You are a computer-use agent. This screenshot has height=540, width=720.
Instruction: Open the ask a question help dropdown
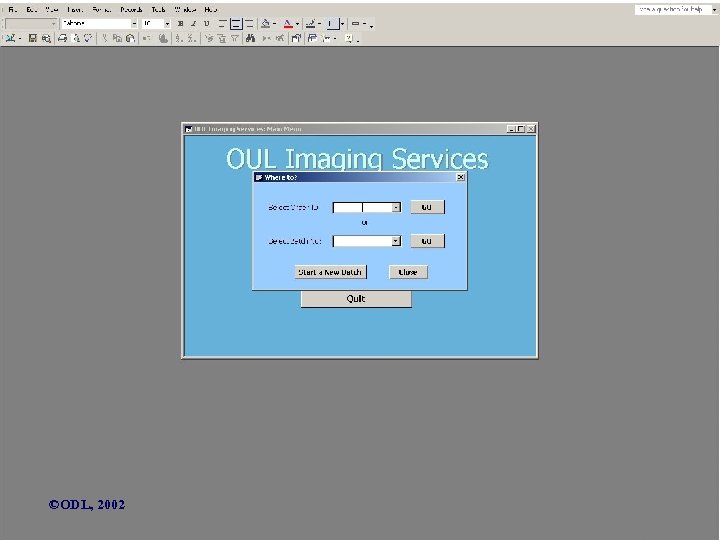click(714, 9)
